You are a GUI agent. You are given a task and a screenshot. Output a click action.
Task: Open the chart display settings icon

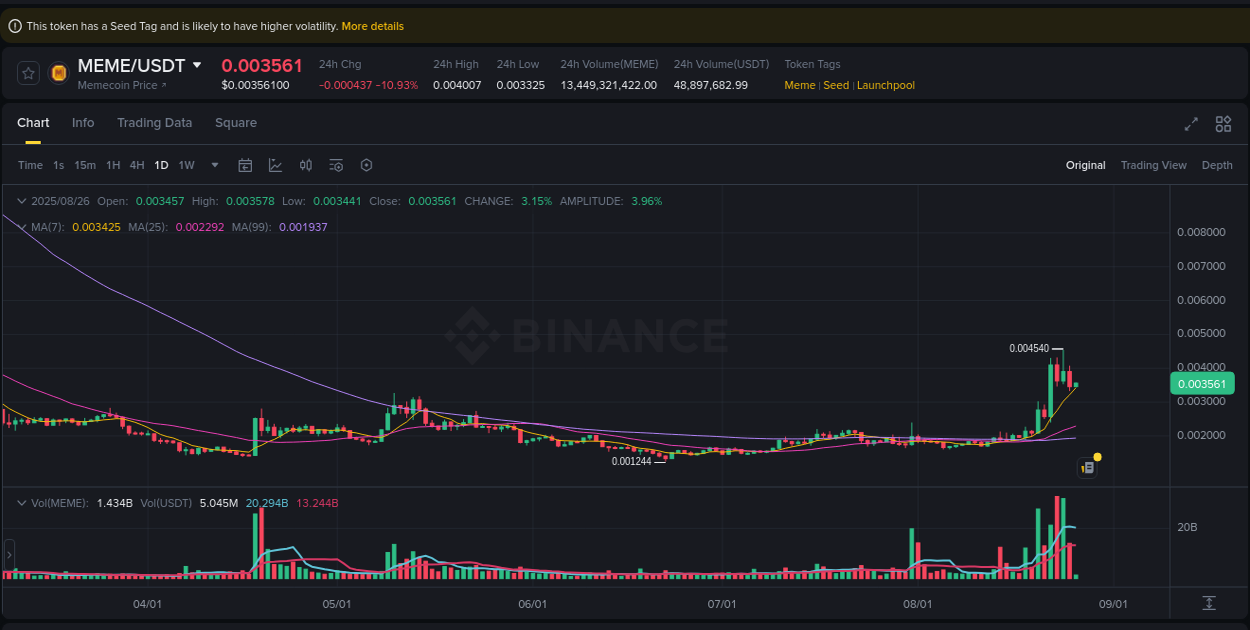(x=336, y=165)
